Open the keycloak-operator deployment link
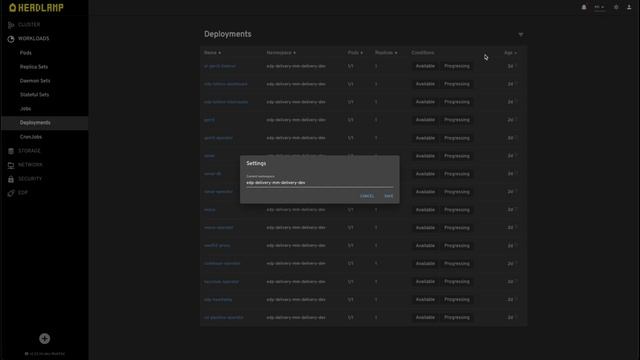The width and height of the screenshot is (640, 360). coord(221,282)
